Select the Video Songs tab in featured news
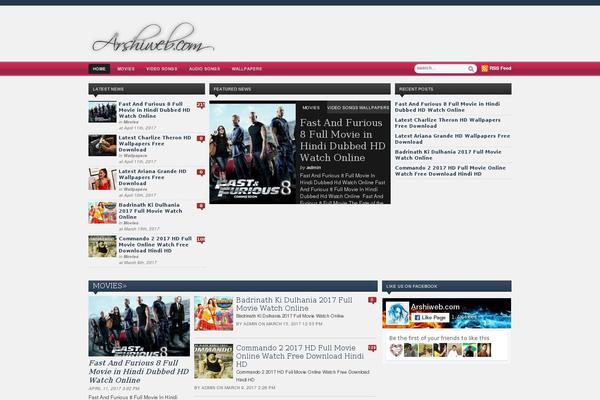The width and height of the screenshot is (600, 400). pyautogui.click(x=342, y=108)
